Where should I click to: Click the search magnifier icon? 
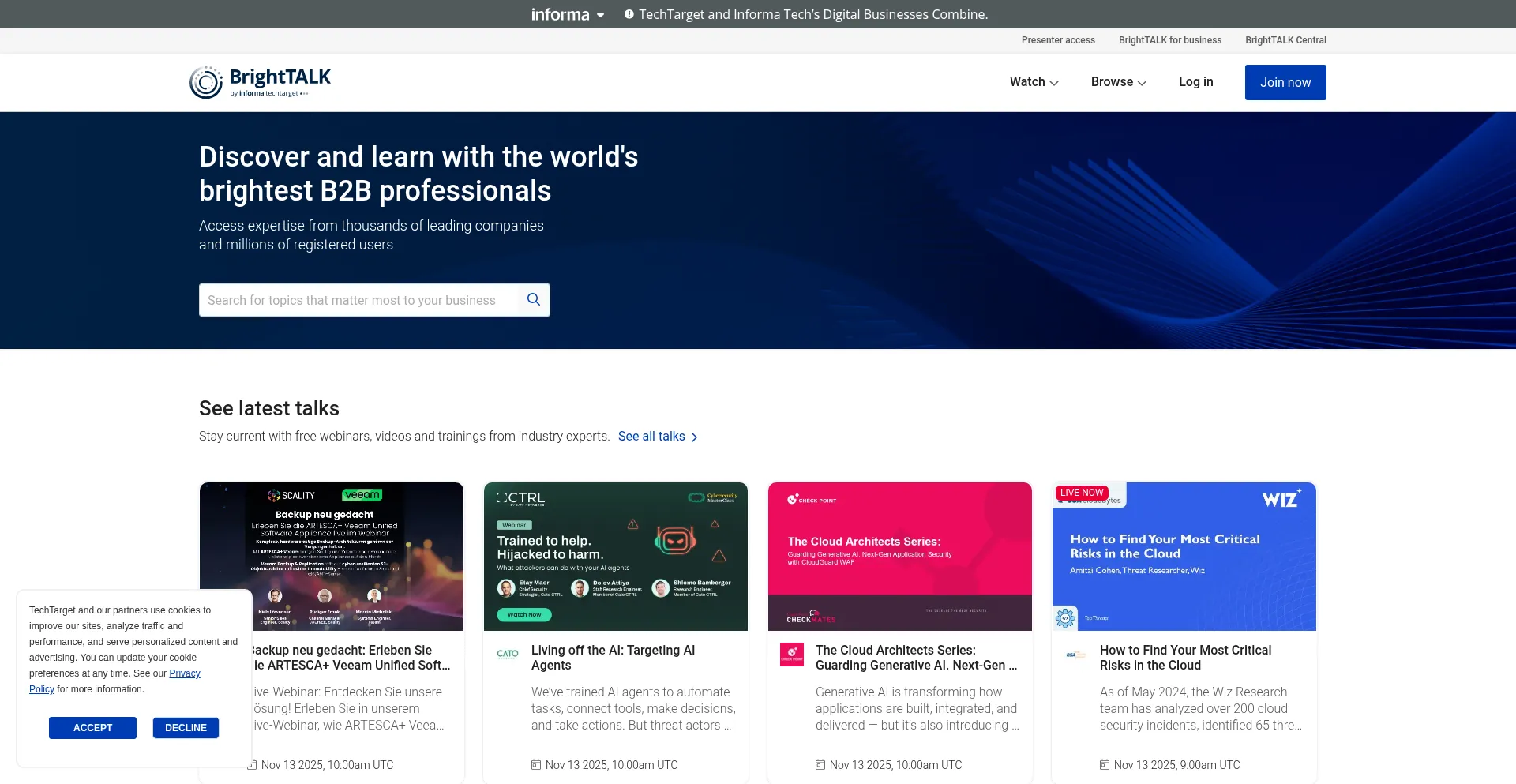click(x=534, y=300)
